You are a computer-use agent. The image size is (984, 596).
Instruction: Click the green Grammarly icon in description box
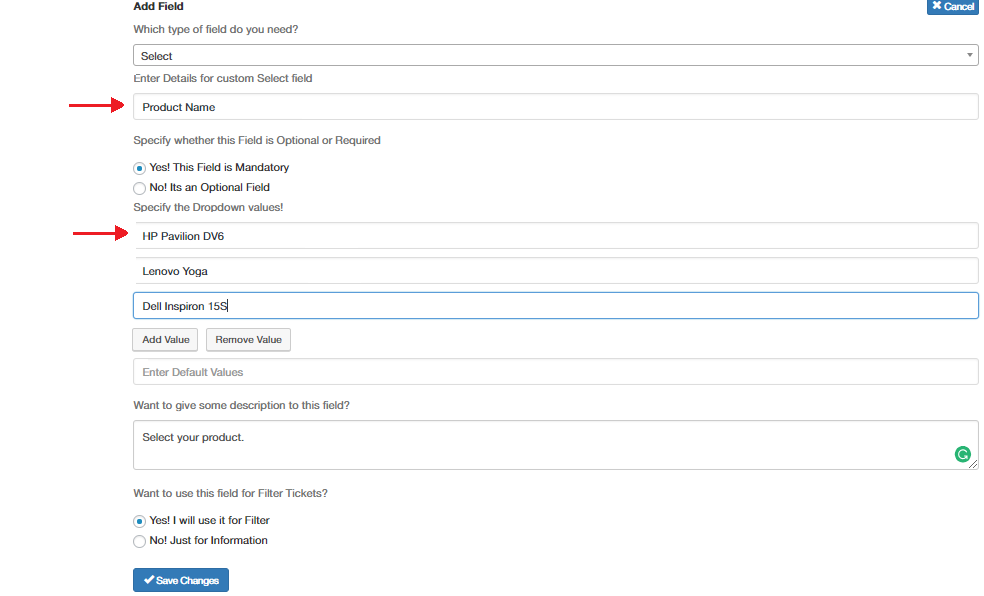click(x=962, y=454)
